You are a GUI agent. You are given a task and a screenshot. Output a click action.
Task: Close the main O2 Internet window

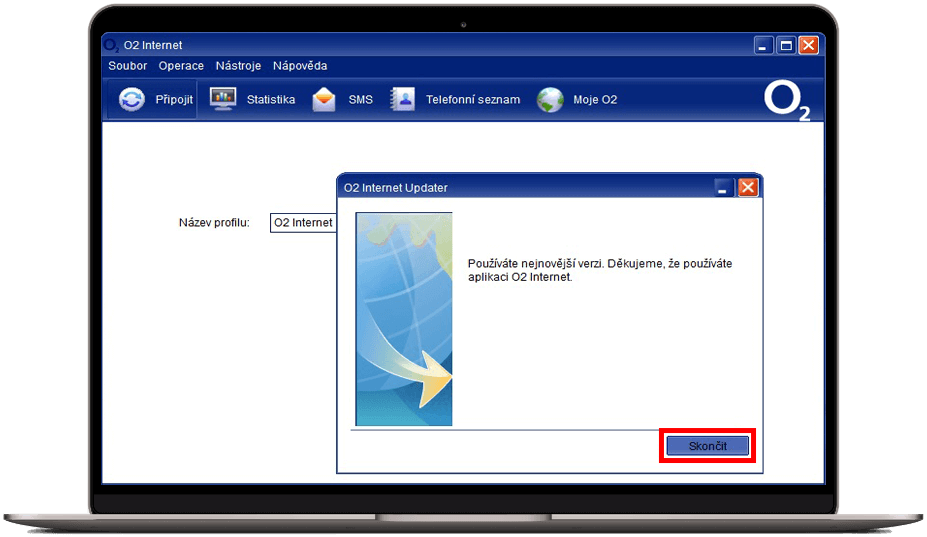808,45
